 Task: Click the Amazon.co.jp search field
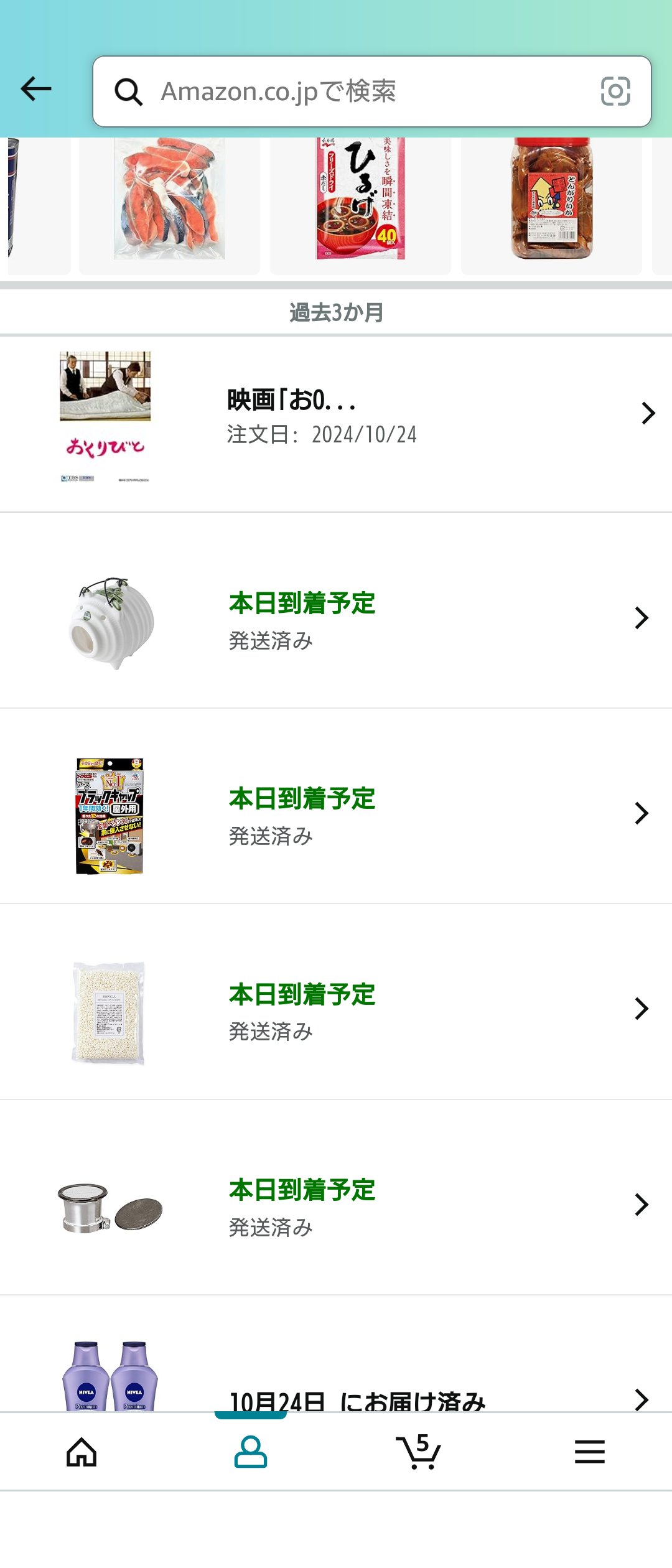[x=367, y=91]
